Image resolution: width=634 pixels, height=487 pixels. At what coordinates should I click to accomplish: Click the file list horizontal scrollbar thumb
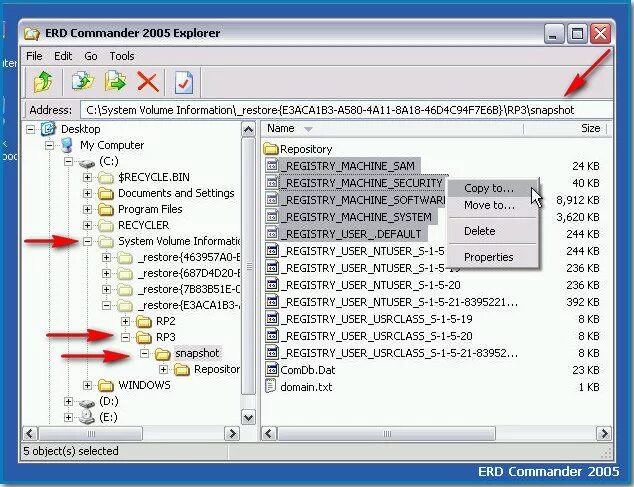[x=387, y=434]
